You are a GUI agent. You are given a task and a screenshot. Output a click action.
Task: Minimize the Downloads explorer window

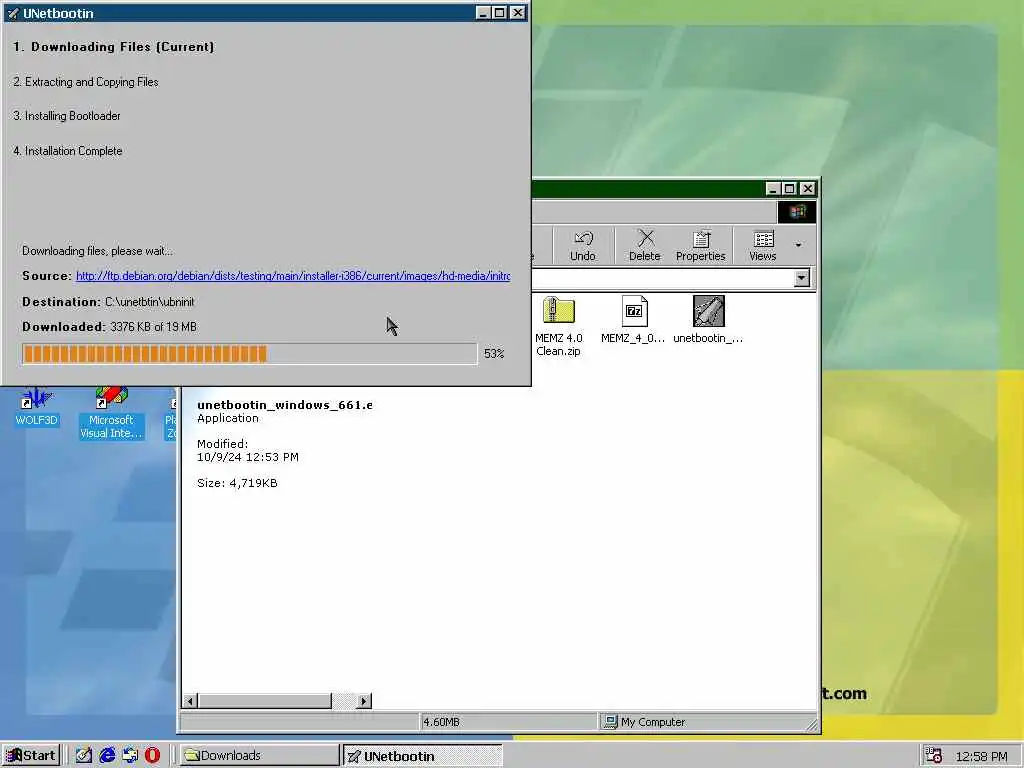[773, 189]
